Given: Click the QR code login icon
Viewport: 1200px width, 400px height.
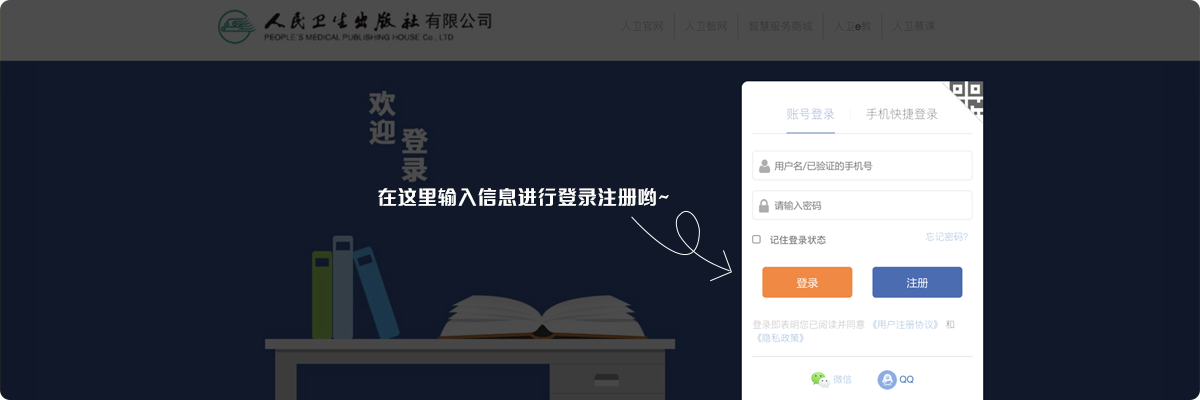Looking at the screenshot, I should [x=967, y=98].
